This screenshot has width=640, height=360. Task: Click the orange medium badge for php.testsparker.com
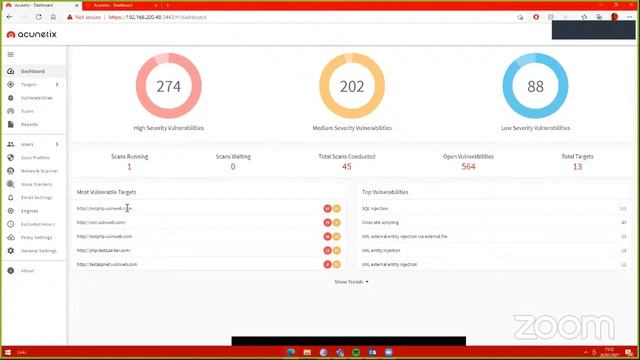click(337, 250)
